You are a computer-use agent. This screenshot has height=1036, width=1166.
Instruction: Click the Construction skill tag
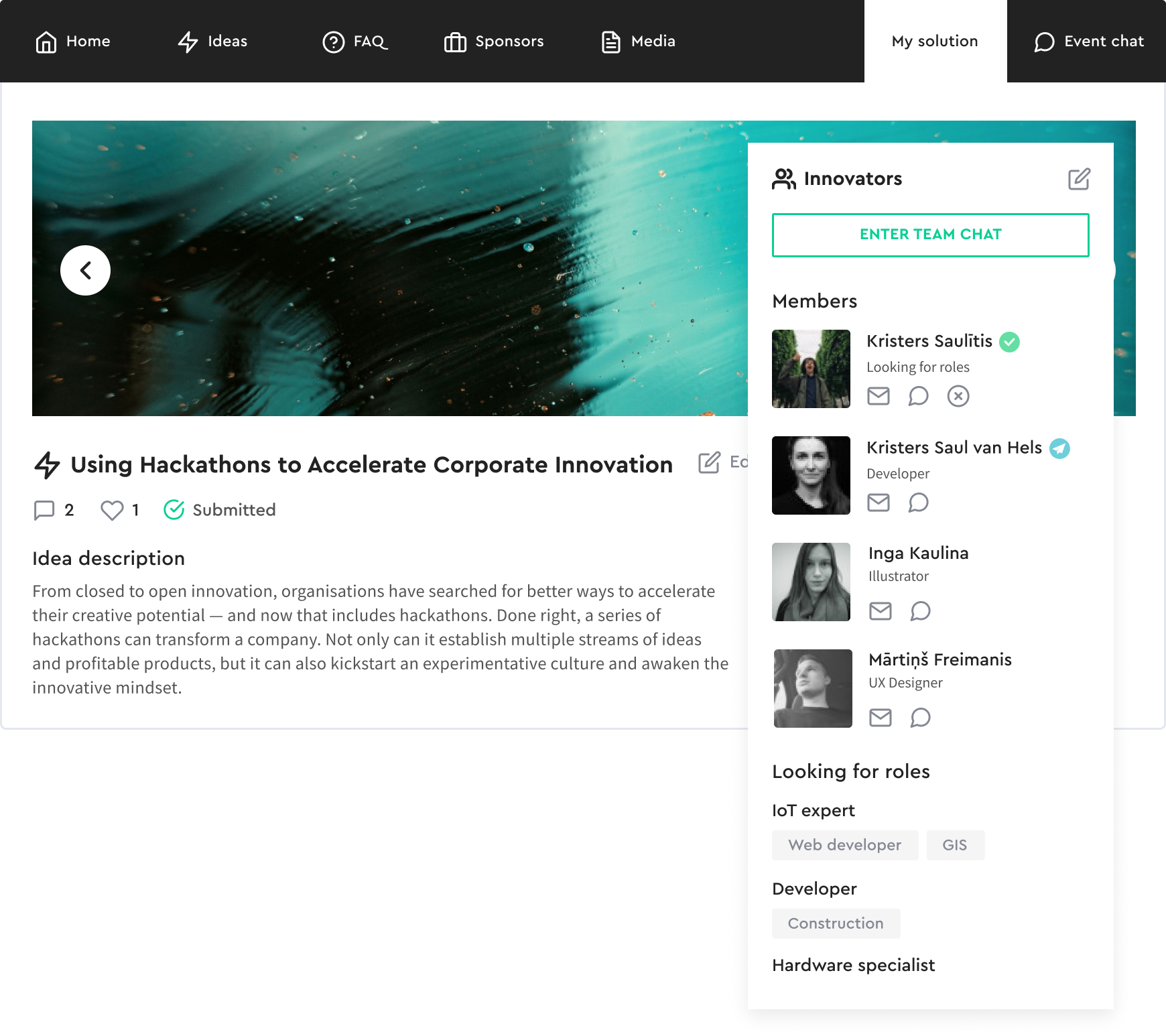(835, 923)
